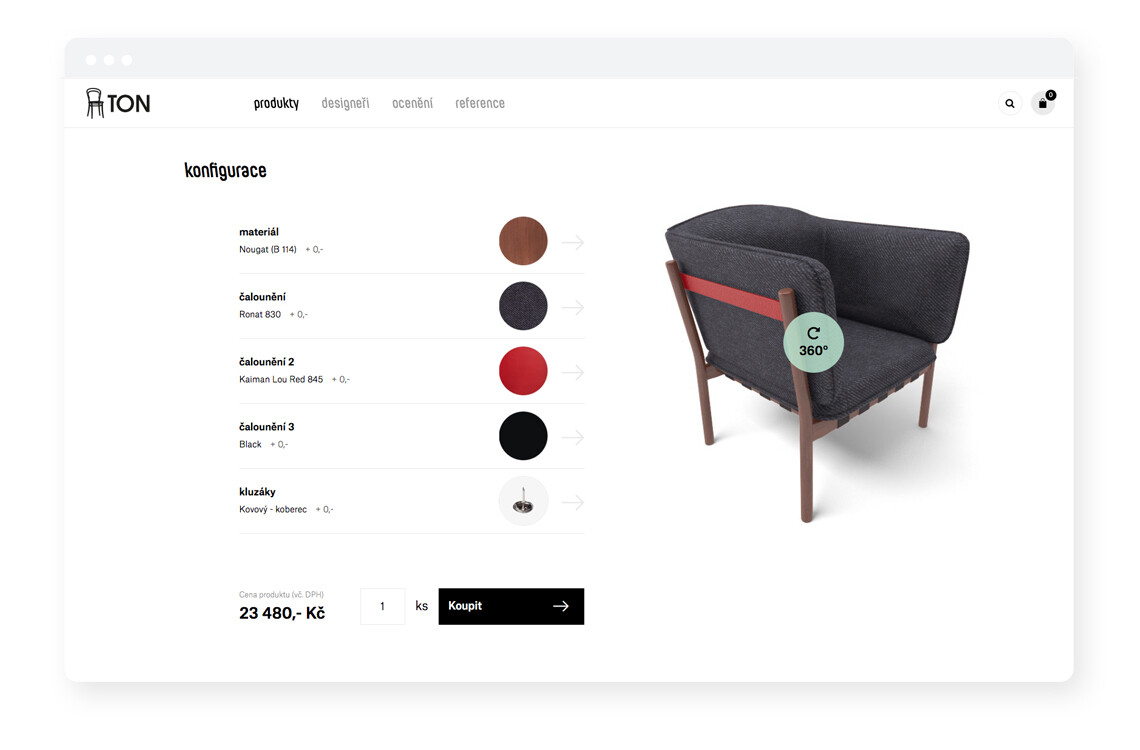Open the produkty menu item
This screenshot has height=750, width=1140.
[276, 103]
